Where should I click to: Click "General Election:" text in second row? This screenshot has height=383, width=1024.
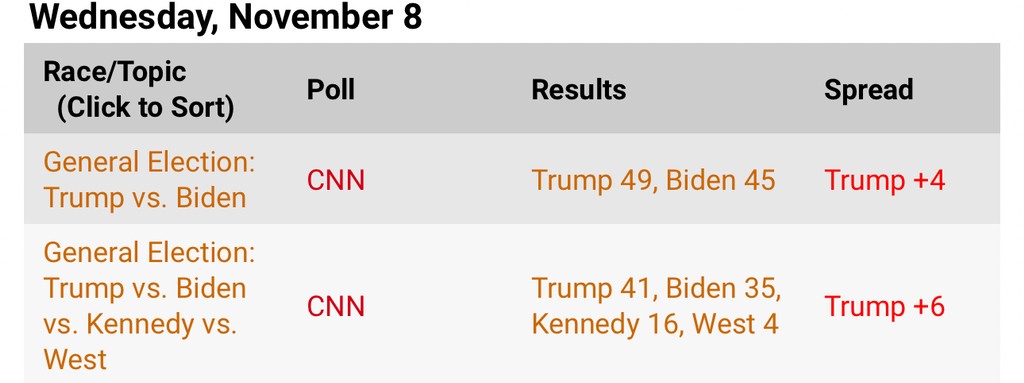(150, 252)
